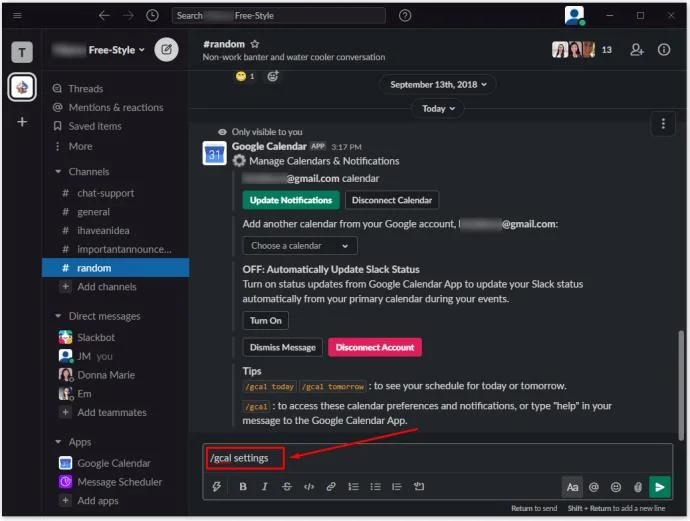Click Dismiss Message button
Viewport: 690px width, 521px height.
(283, 347)
